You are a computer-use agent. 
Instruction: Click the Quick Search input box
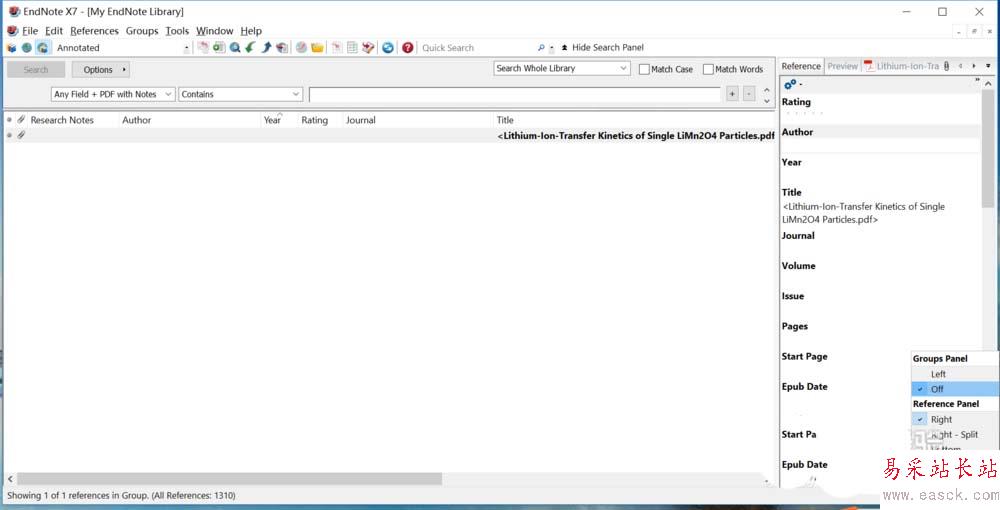click(x=478, y=48)
